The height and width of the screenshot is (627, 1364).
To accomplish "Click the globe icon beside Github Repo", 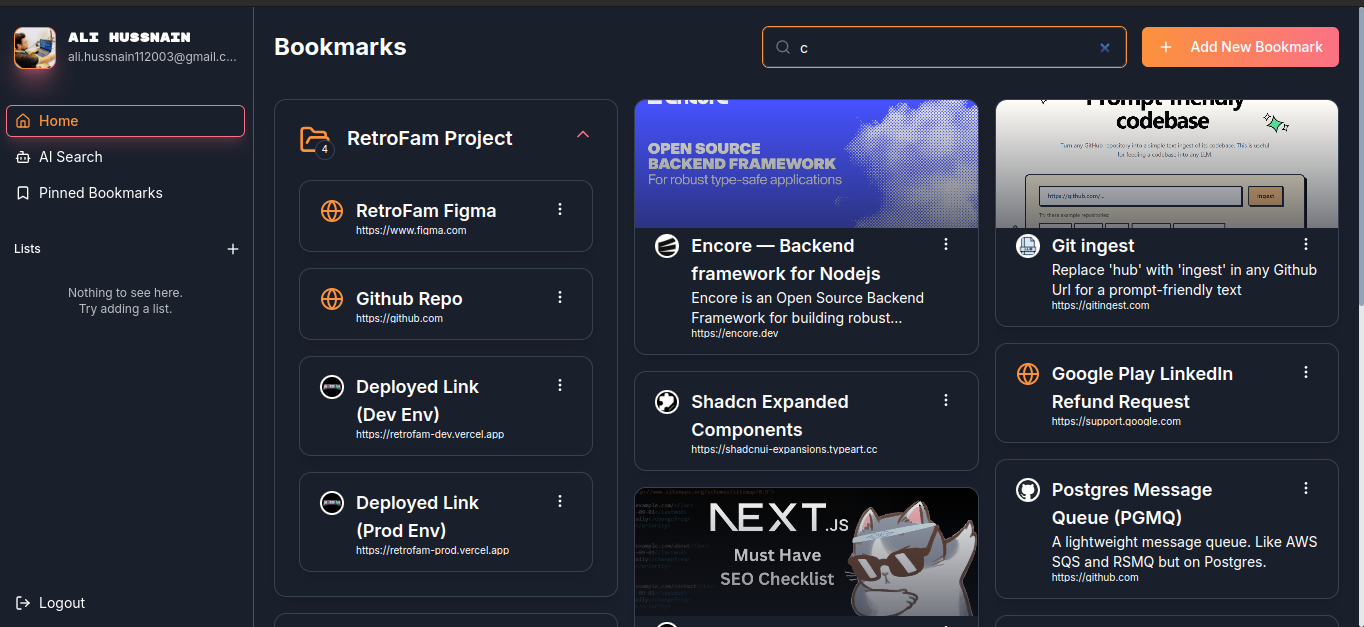I will point(332,299).
